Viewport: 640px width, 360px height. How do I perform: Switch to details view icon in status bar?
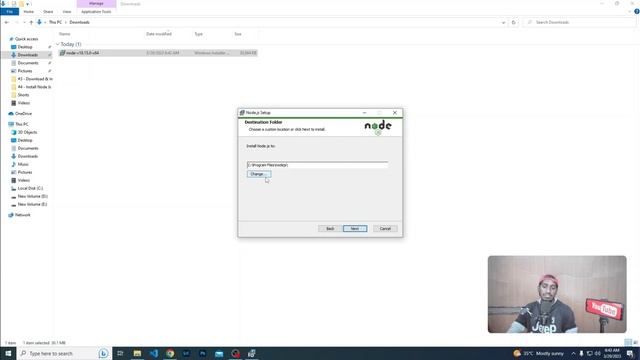click(x=628, y=342)
